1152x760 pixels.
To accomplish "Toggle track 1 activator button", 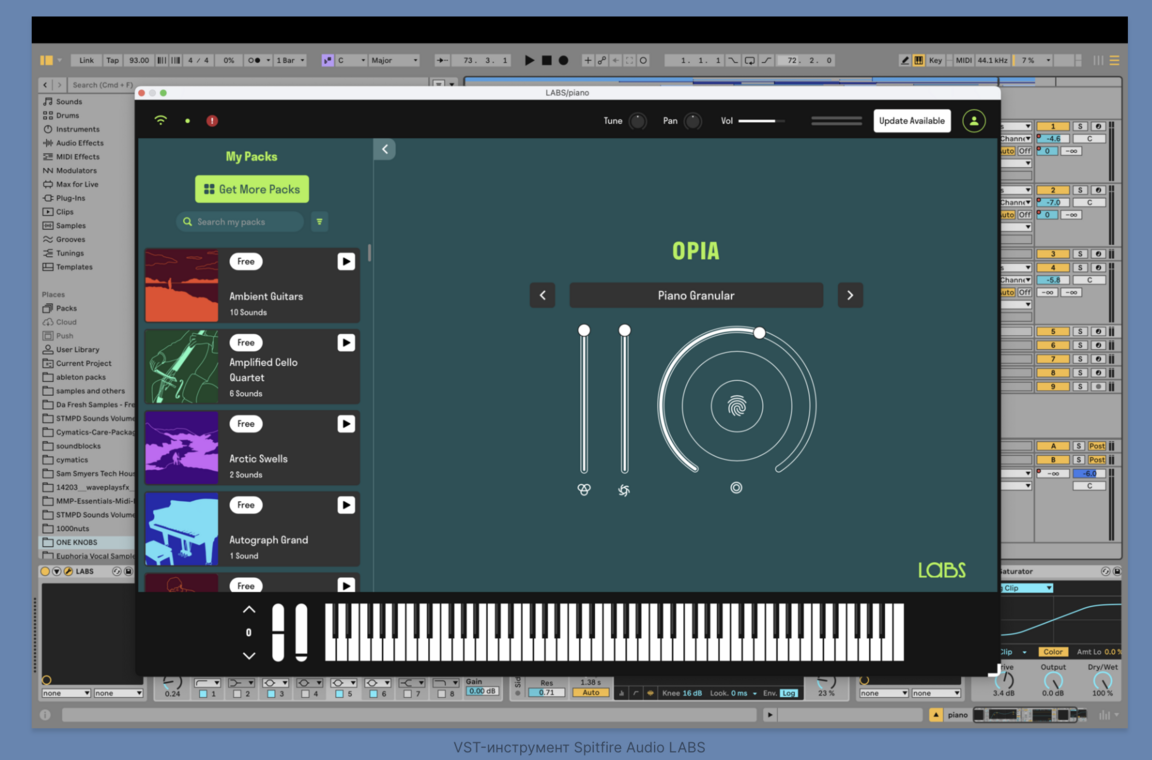I will 1053,126.
